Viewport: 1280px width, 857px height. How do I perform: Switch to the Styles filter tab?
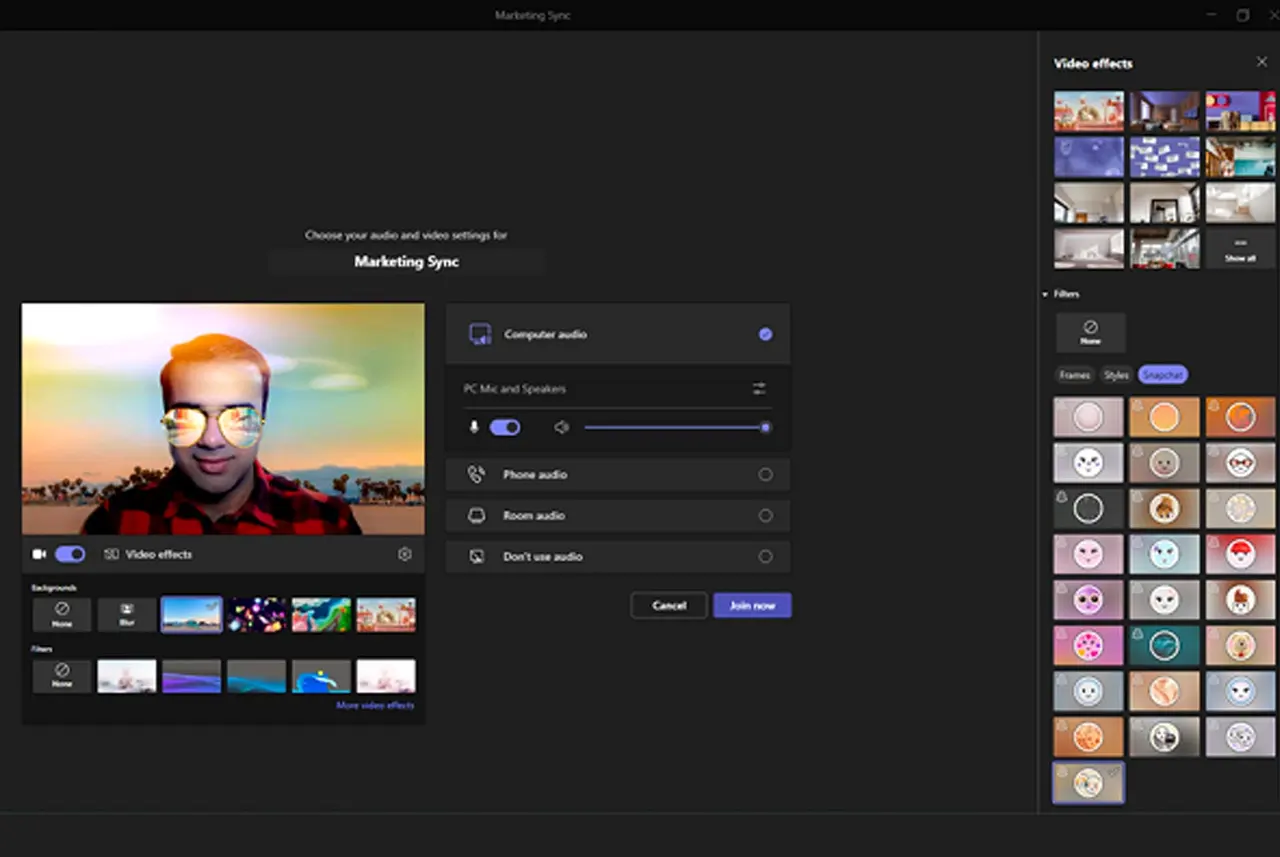point(1116,375)
